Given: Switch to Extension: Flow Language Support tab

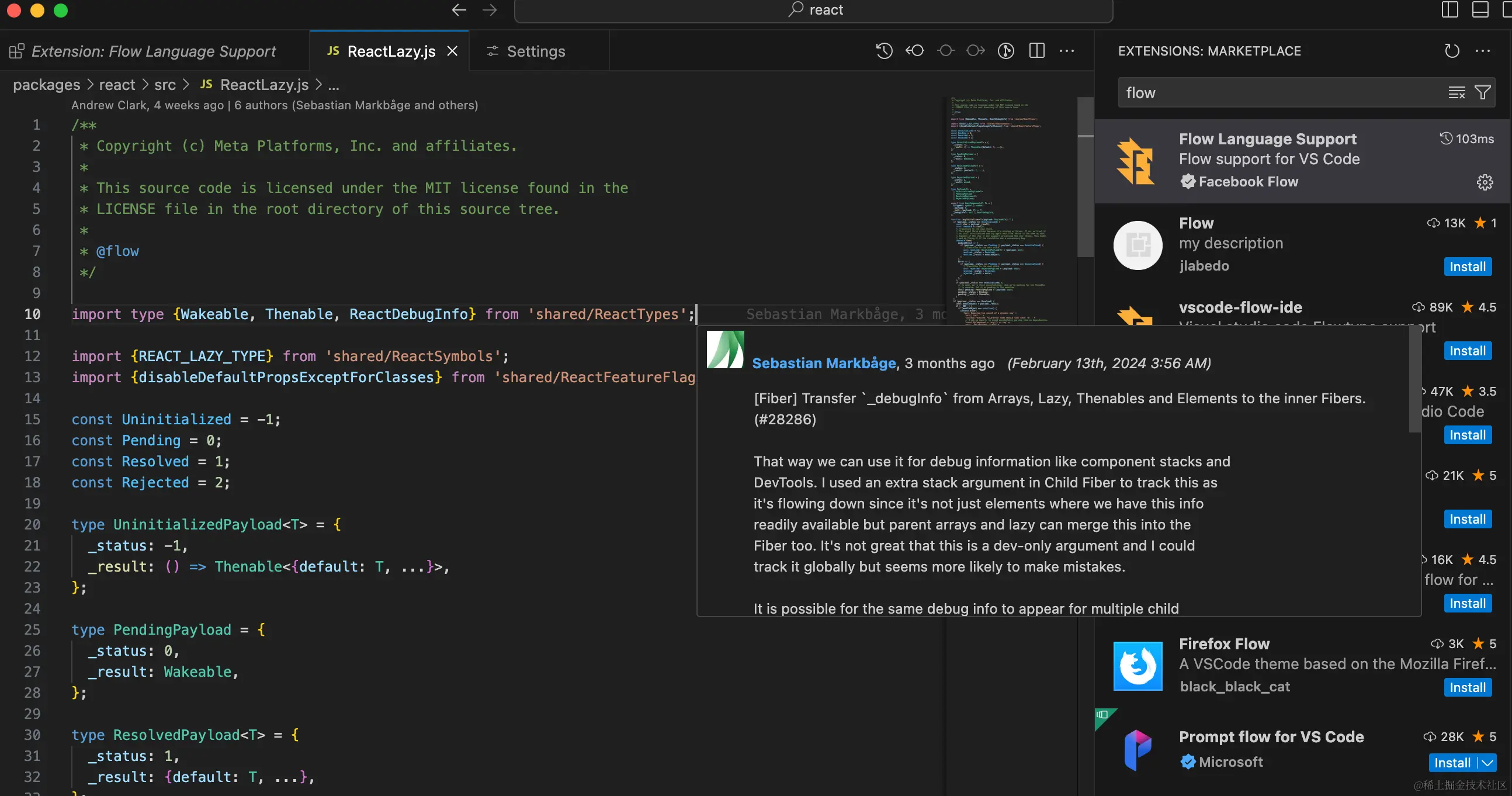Looking at the screenshot, I should 152,51.
